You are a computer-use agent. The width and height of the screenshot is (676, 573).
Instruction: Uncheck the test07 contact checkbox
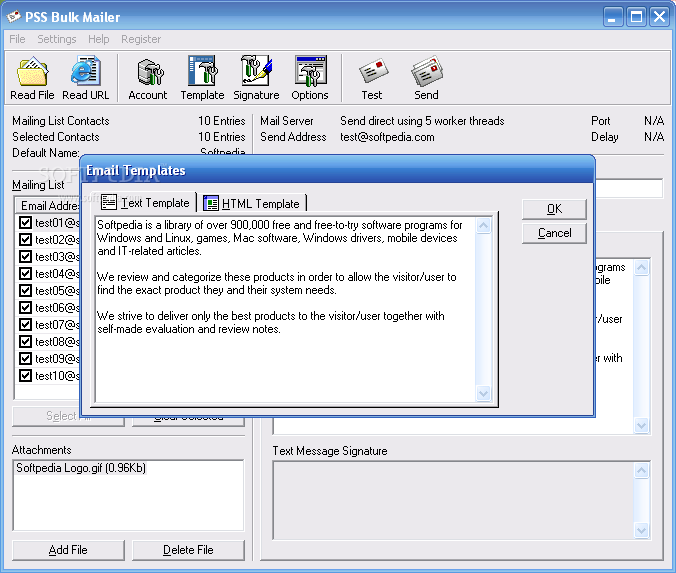tap(25, 324)
